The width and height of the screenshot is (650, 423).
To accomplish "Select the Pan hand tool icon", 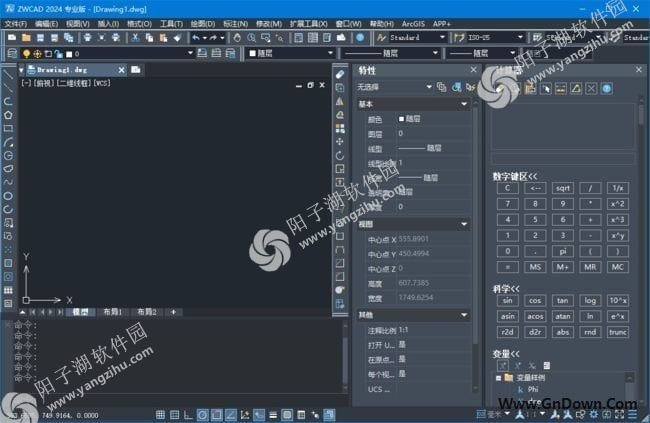I will tap(237, 38).
